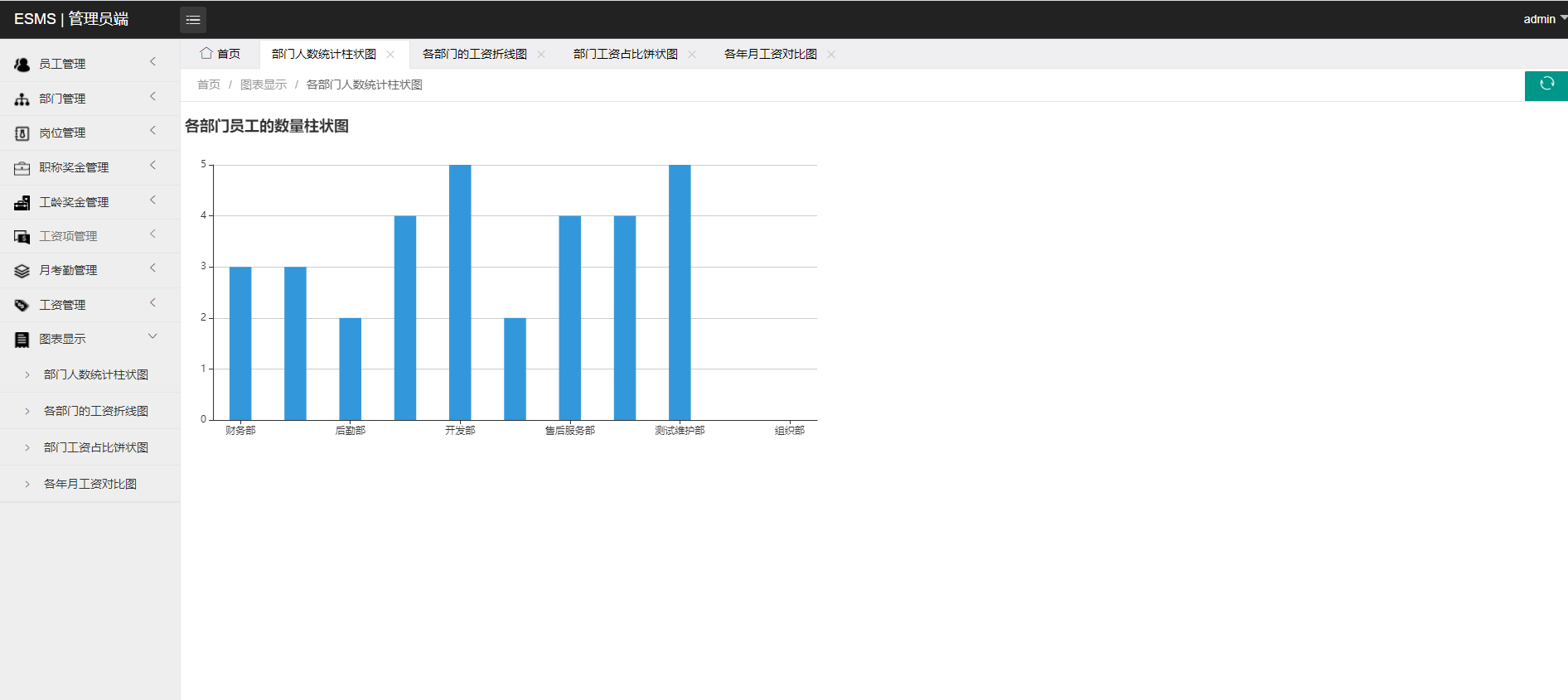This screenshot has width=1568, height=700.
Task: Click the 月考勤管理 layers icon
Action: 22,271
